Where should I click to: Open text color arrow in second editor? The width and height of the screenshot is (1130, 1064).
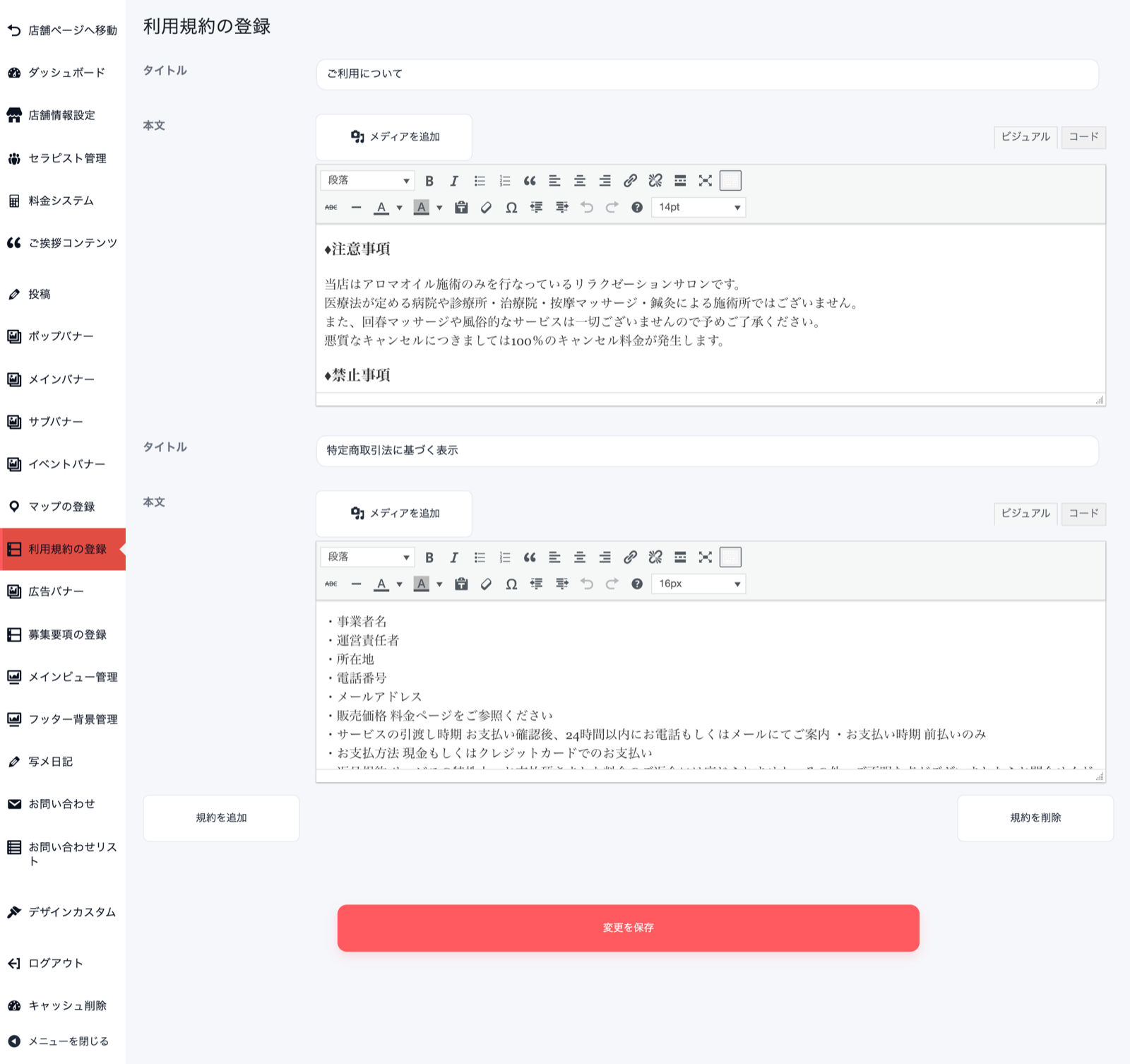[x=399, y=584]
